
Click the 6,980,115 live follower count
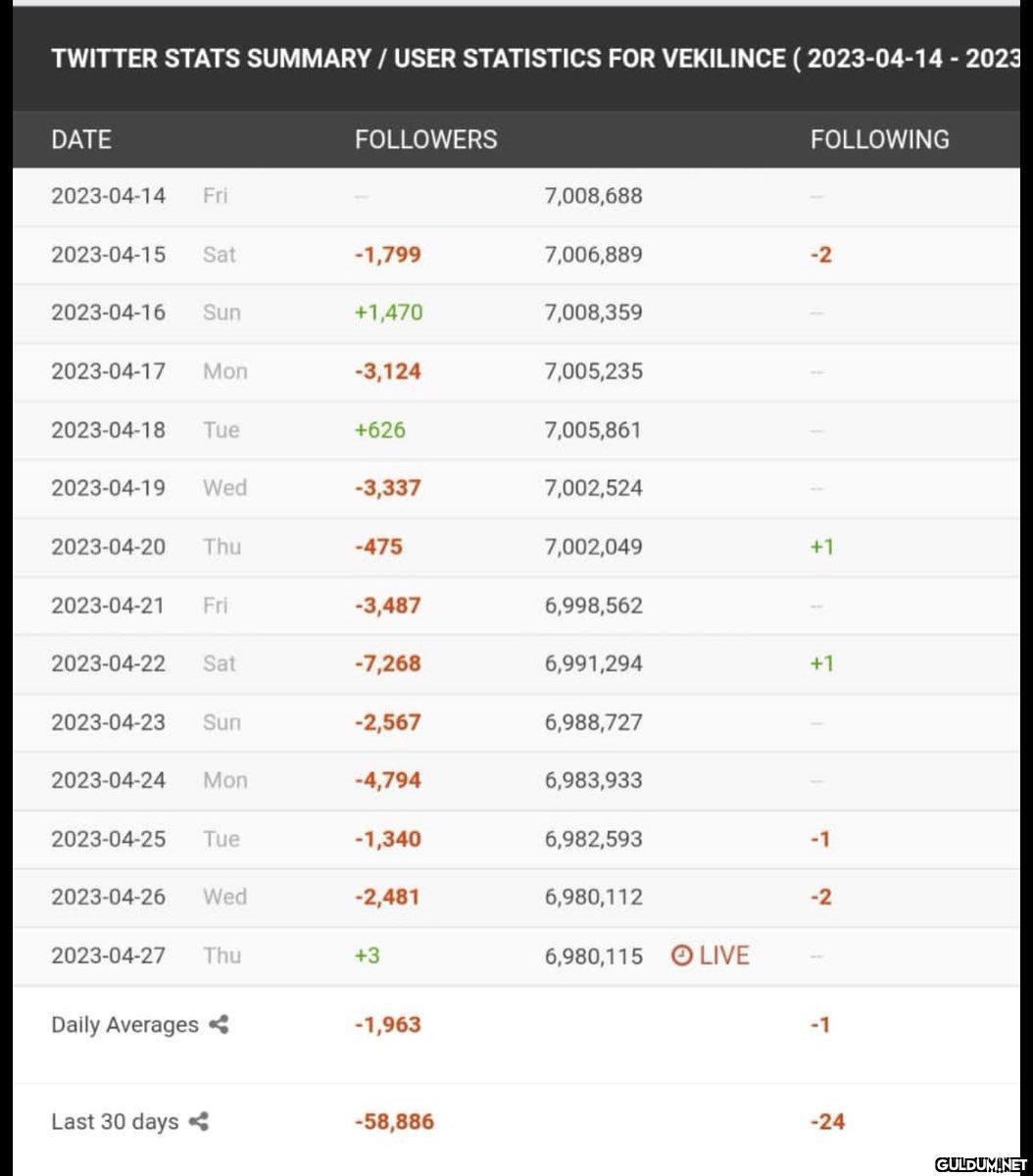593,955
